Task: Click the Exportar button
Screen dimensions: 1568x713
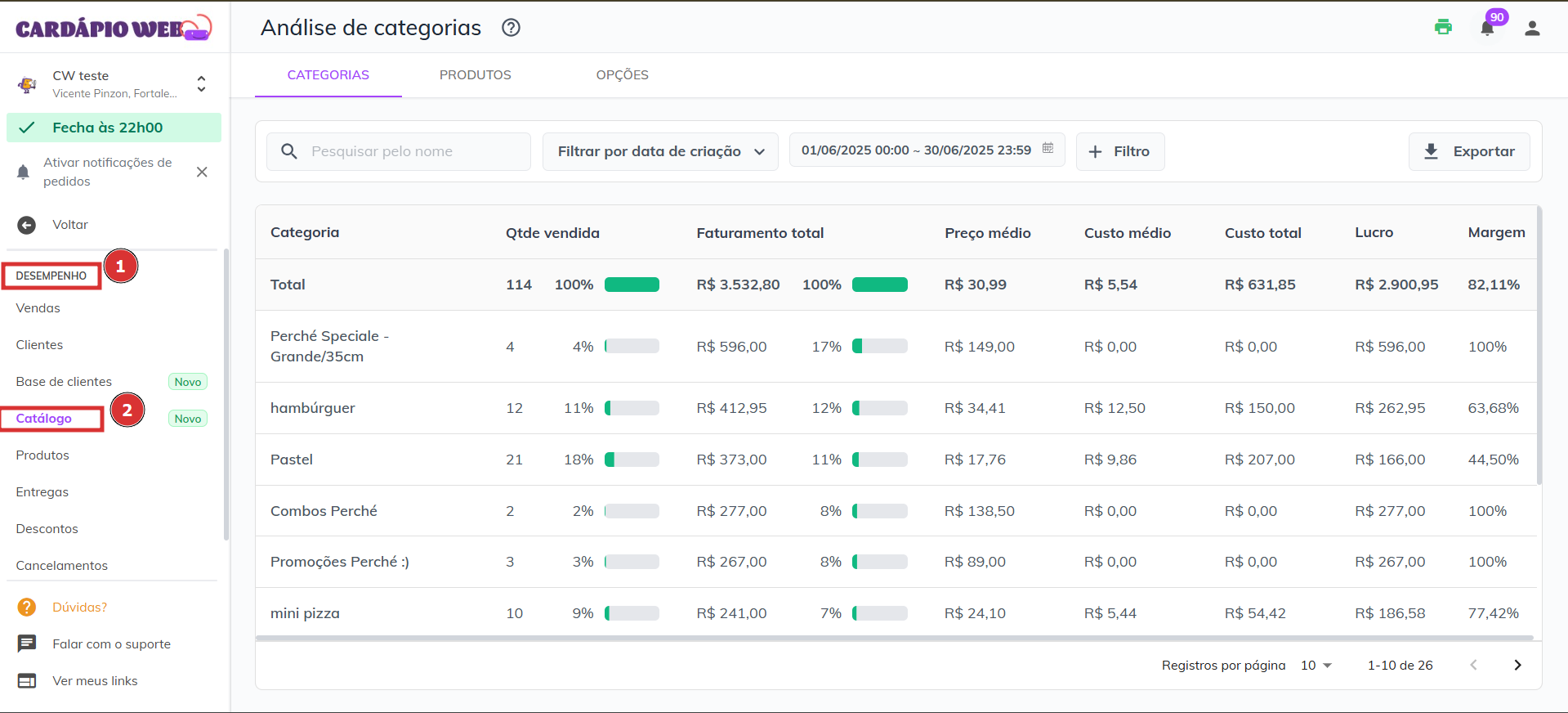Action: click(1468, 151)
